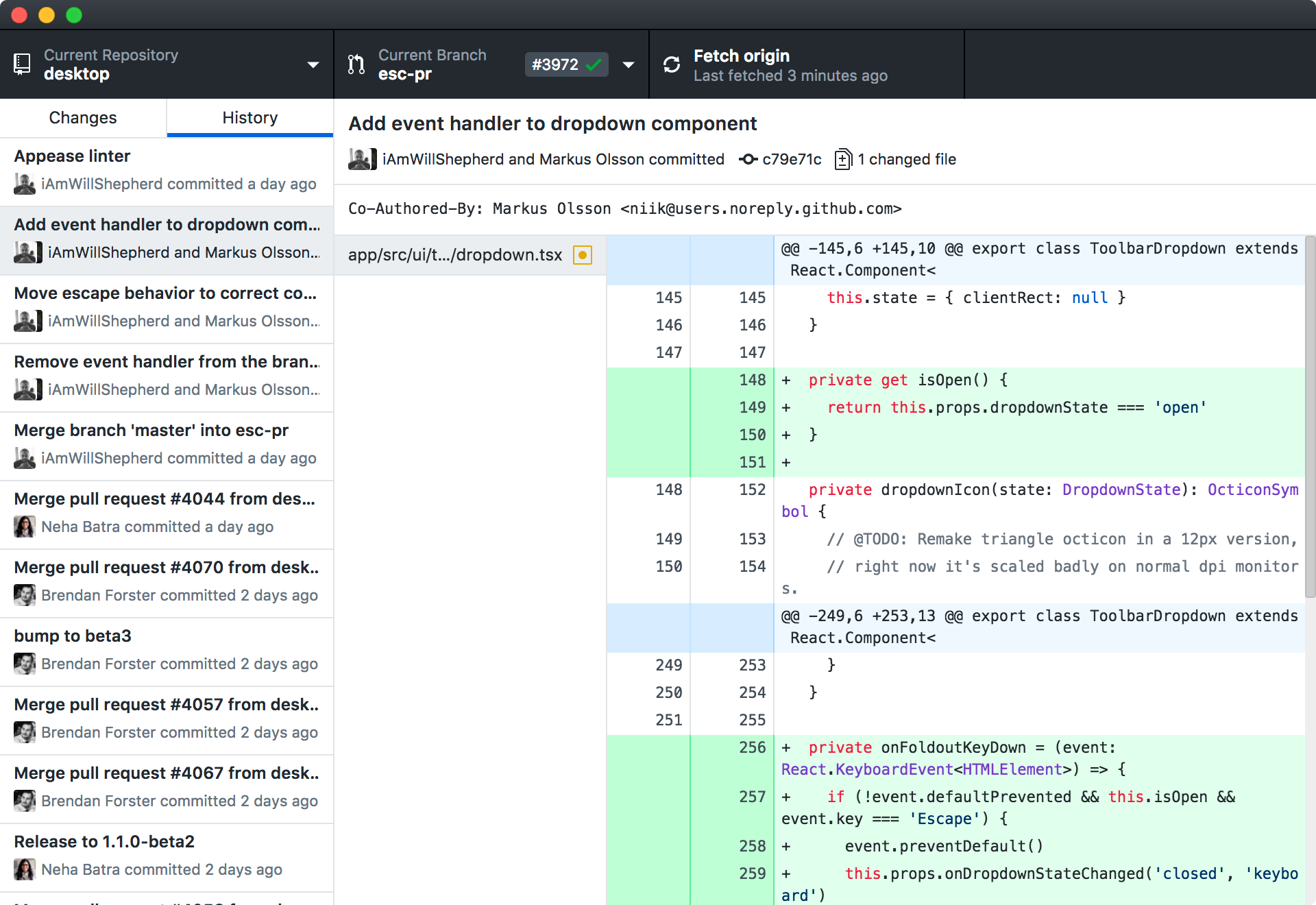The height and width of the screenshot is (905, 1316).
Task: Click the changed files count icon
Action: click(843, 160)
